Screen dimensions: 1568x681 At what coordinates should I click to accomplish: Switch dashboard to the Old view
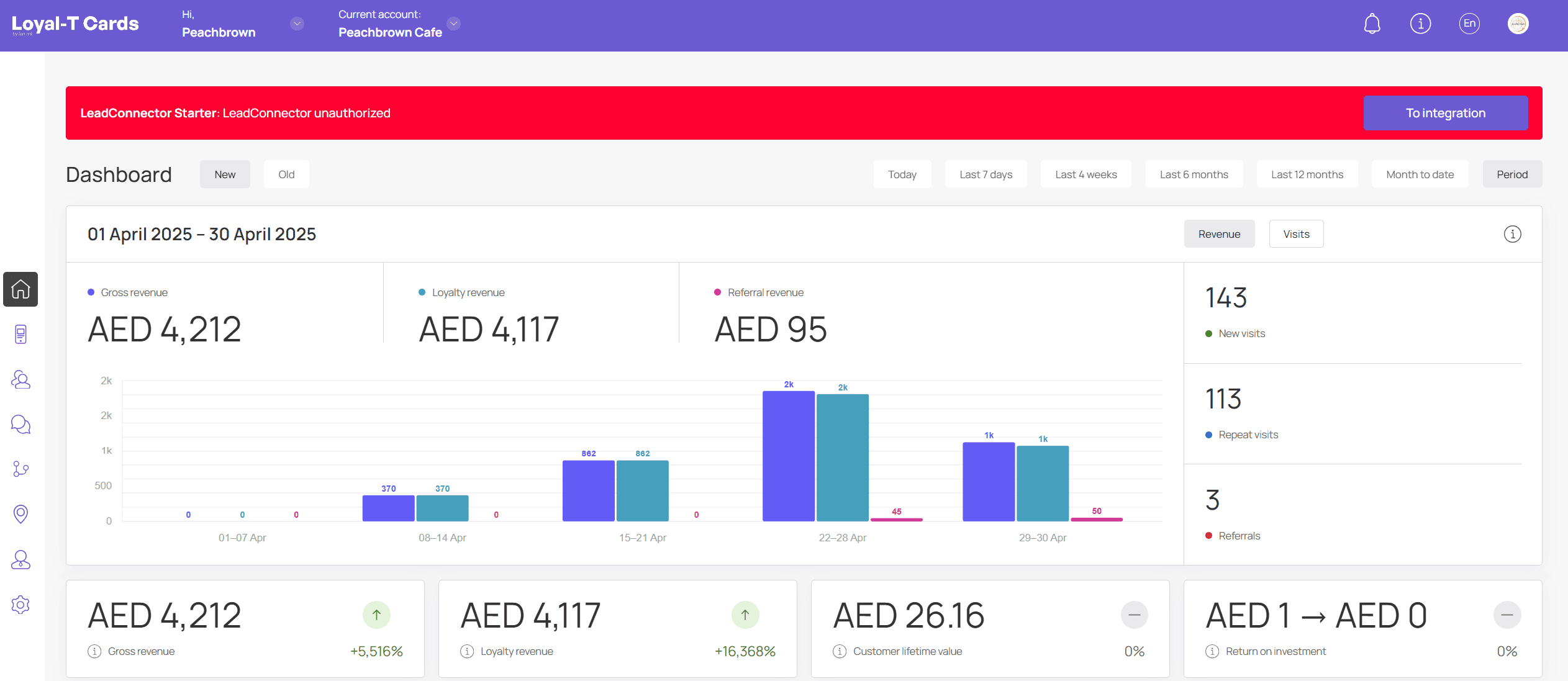coord(286,174)
